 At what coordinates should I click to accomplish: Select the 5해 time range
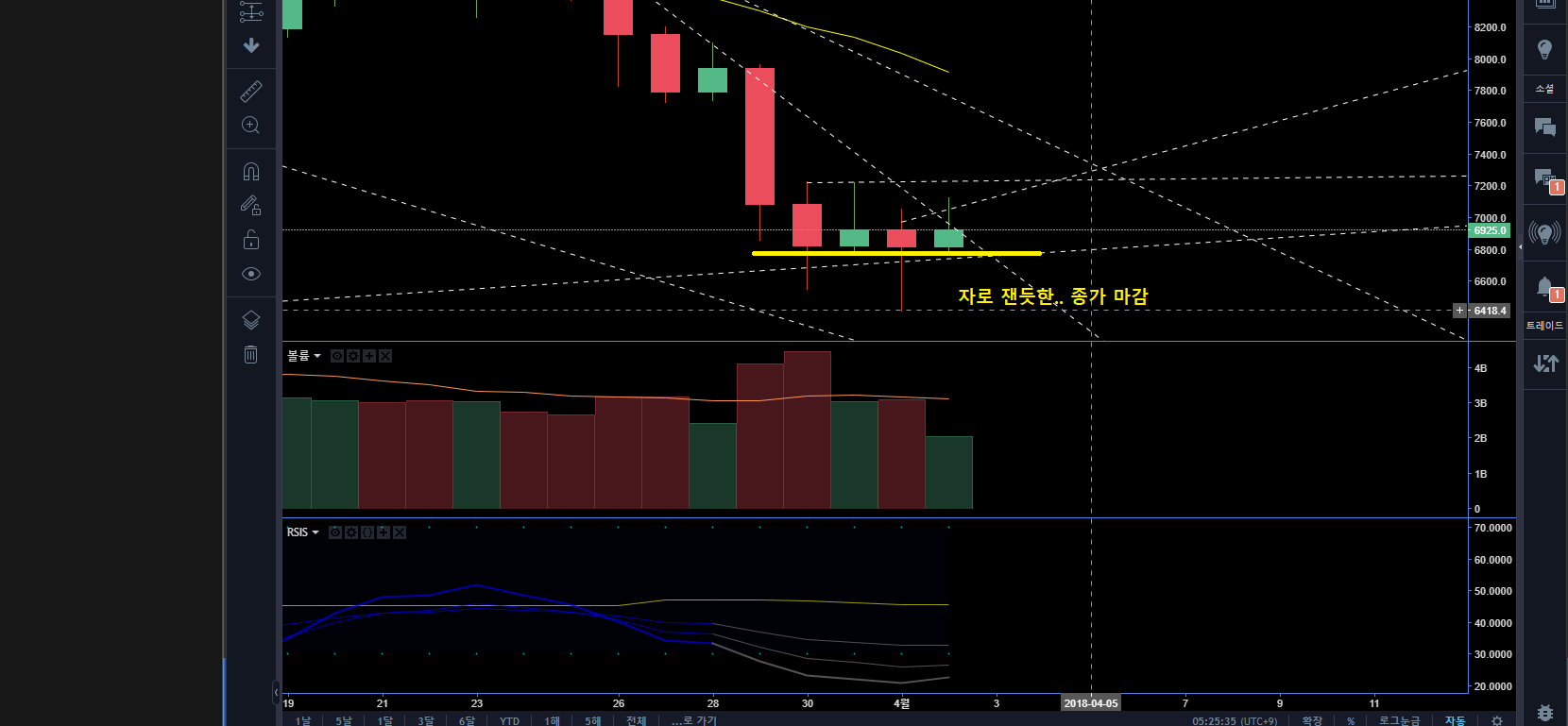pos(592,720)
